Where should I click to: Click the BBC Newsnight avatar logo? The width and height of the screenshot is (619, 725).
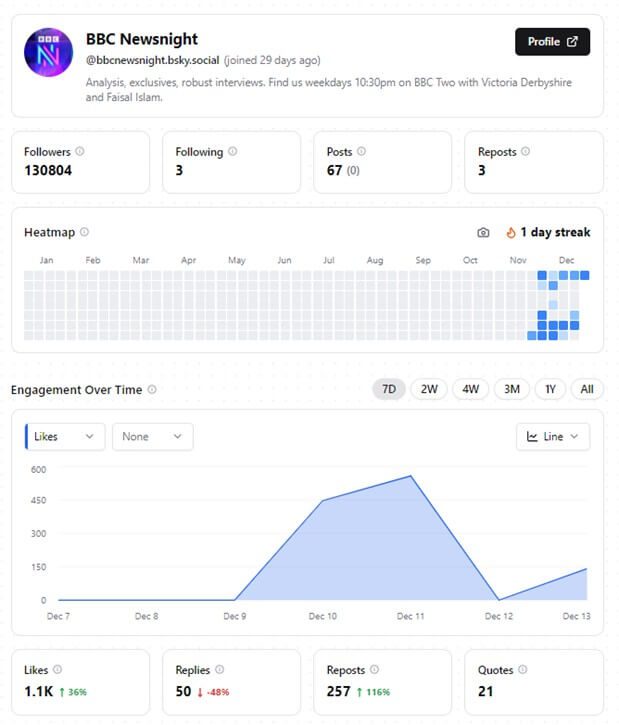(49, 52)
